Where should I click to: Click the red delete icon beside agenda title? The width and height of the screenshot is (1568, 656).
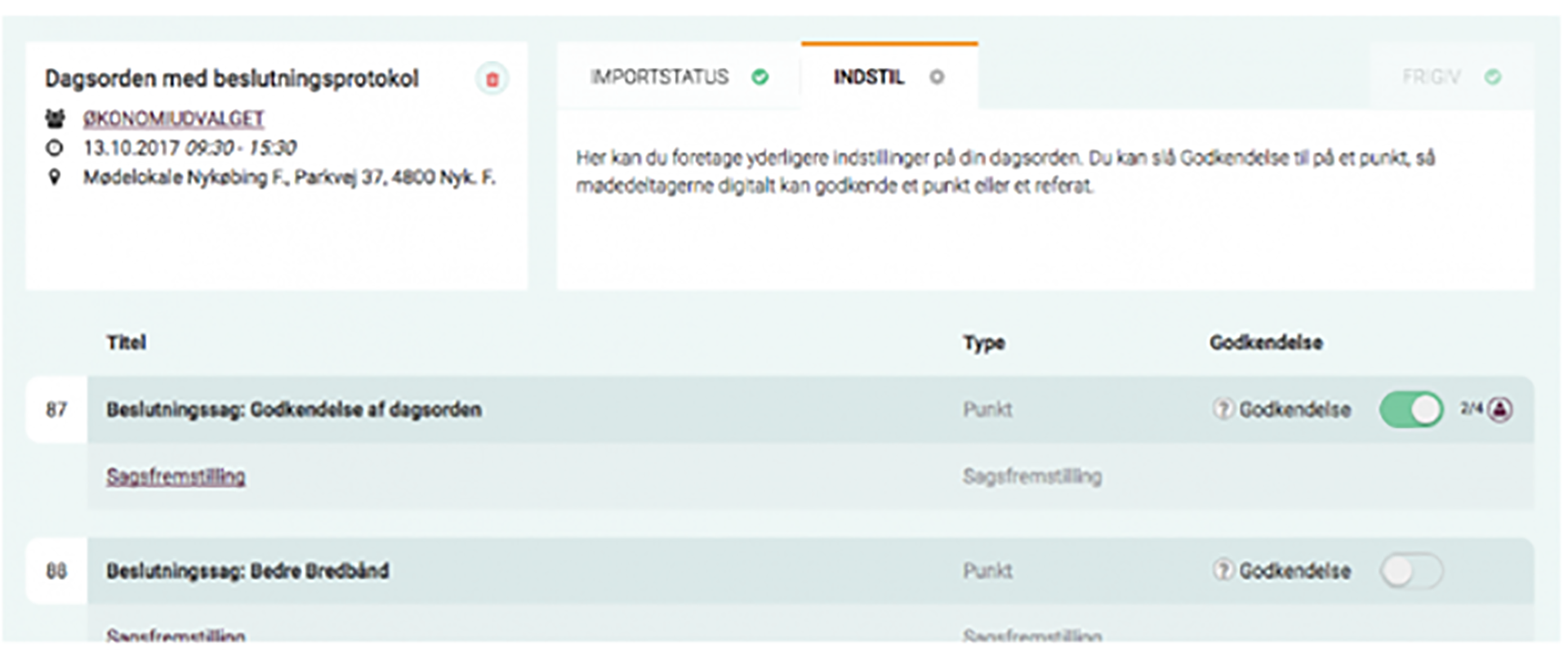click(492, 79)
